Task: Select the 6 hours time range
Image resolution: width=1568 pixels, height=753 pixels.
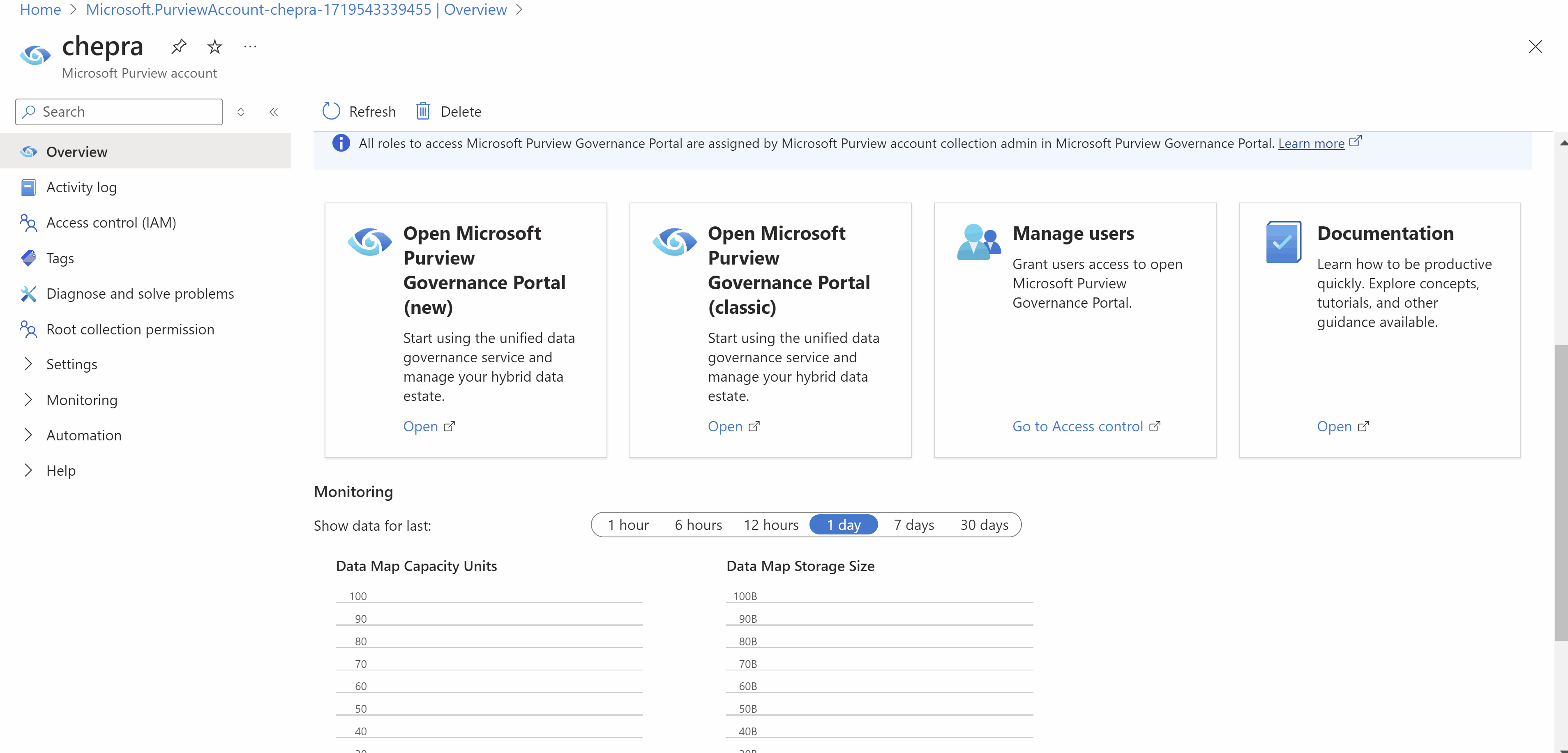Action: point(698,525)
